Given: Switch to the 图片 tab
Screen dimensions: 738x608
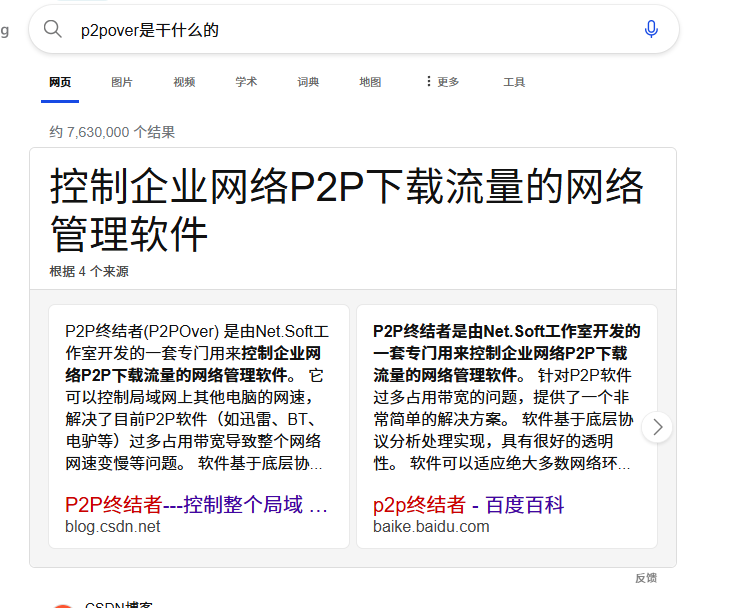Looking at the screenshot, I should (122, 82).
